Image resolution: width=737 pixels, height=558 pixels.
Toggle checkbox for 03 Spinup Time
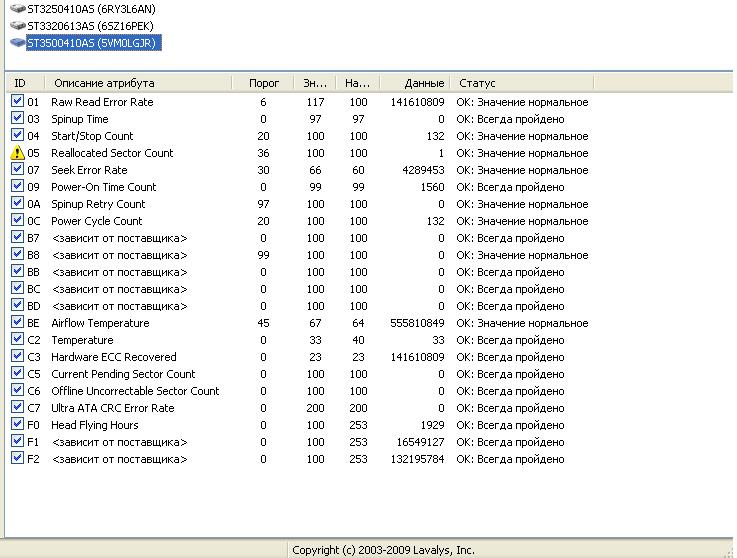coord(17,118)
